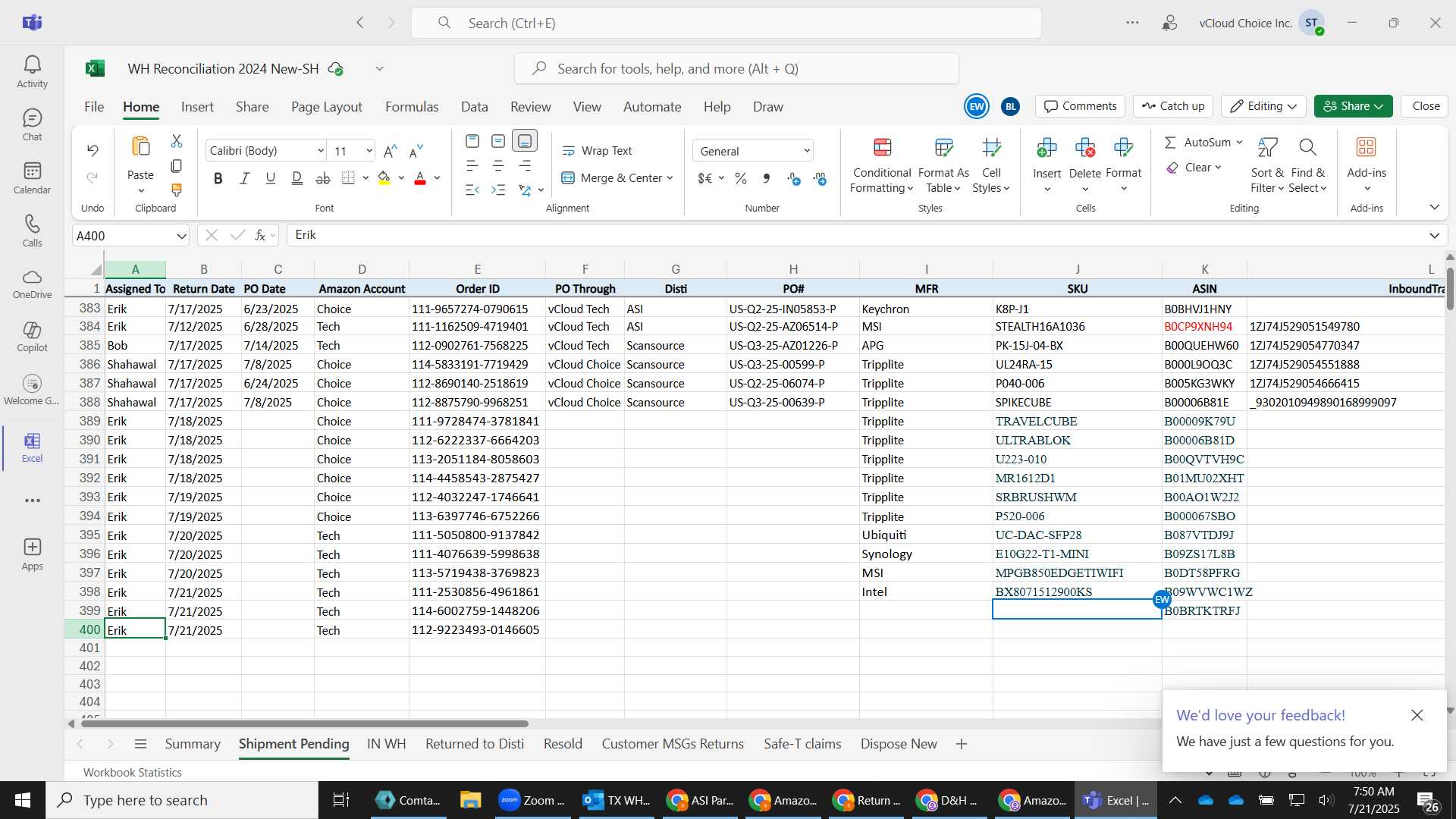Click Excel search for tools box
Image resolution: width=1456 pixels, height=819 pixels.
pyautogui.click(x=736, y=69)
